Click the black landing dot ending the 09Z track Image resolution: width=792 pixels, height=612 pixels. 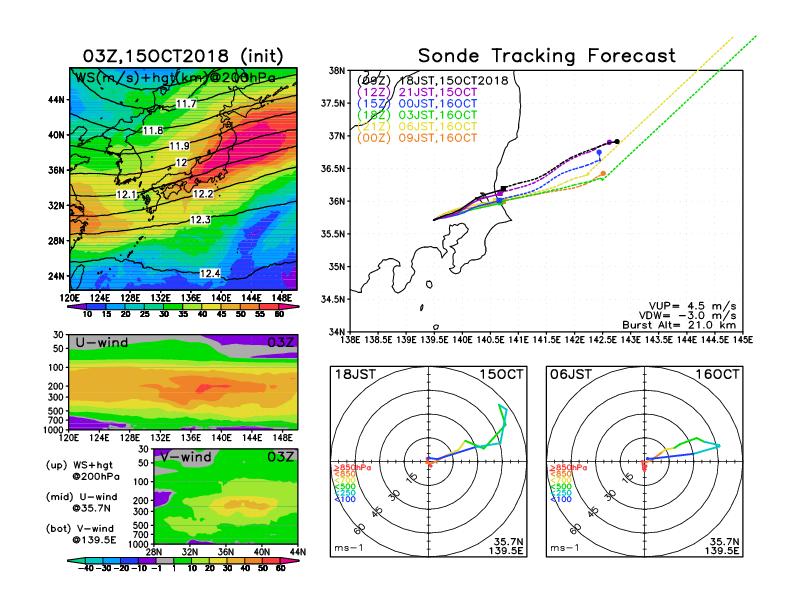coord(617,142)
